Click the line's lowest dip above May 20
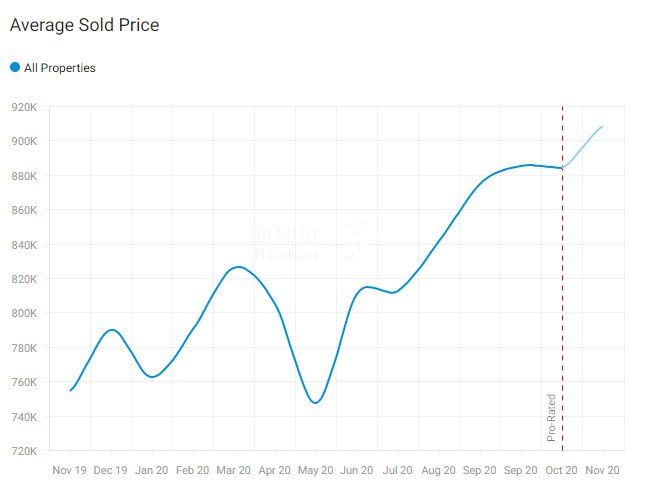 click(x=316, y=403)
